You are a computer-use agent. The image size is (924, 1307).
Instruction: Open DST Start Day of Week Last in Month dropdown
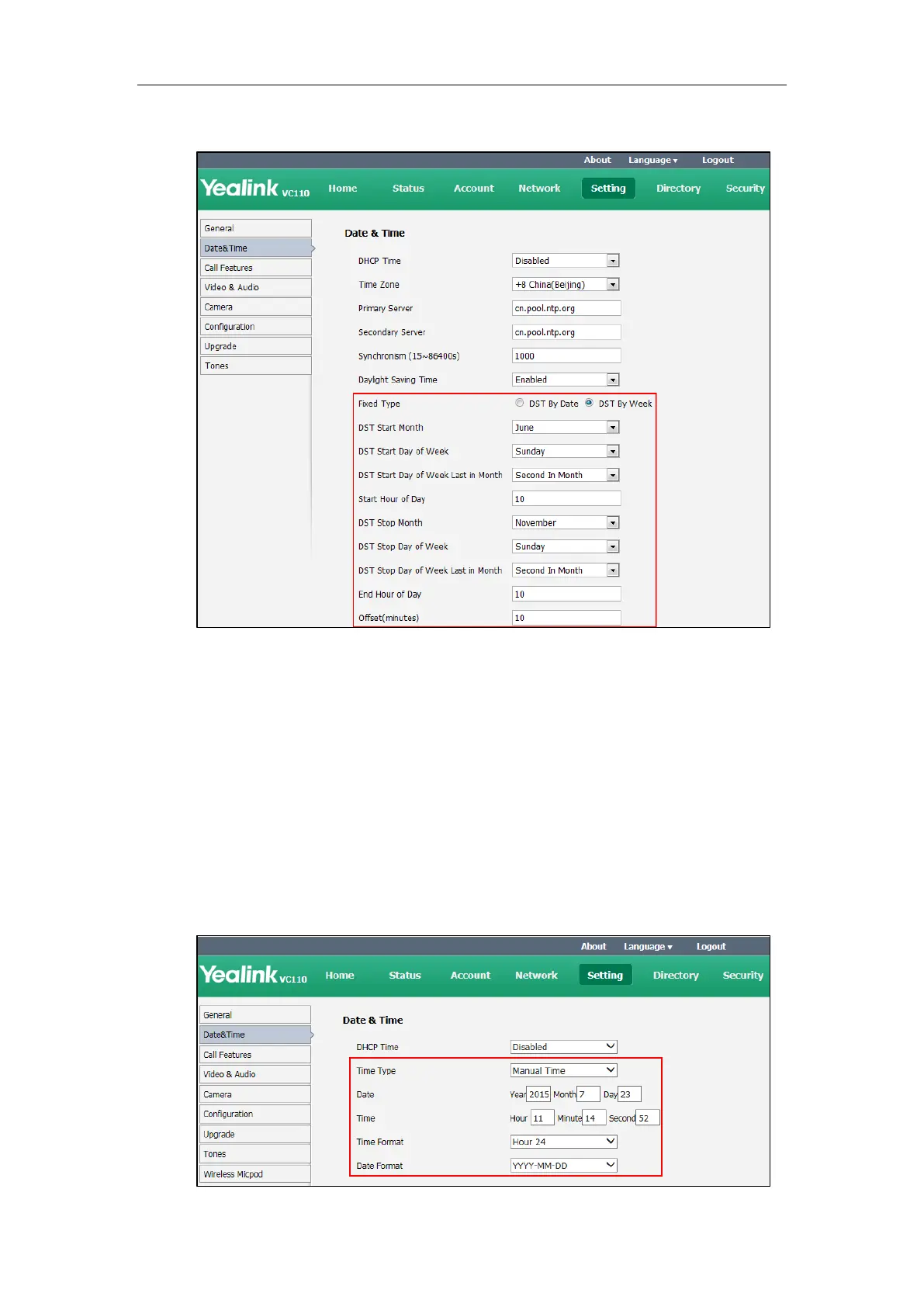566,475
